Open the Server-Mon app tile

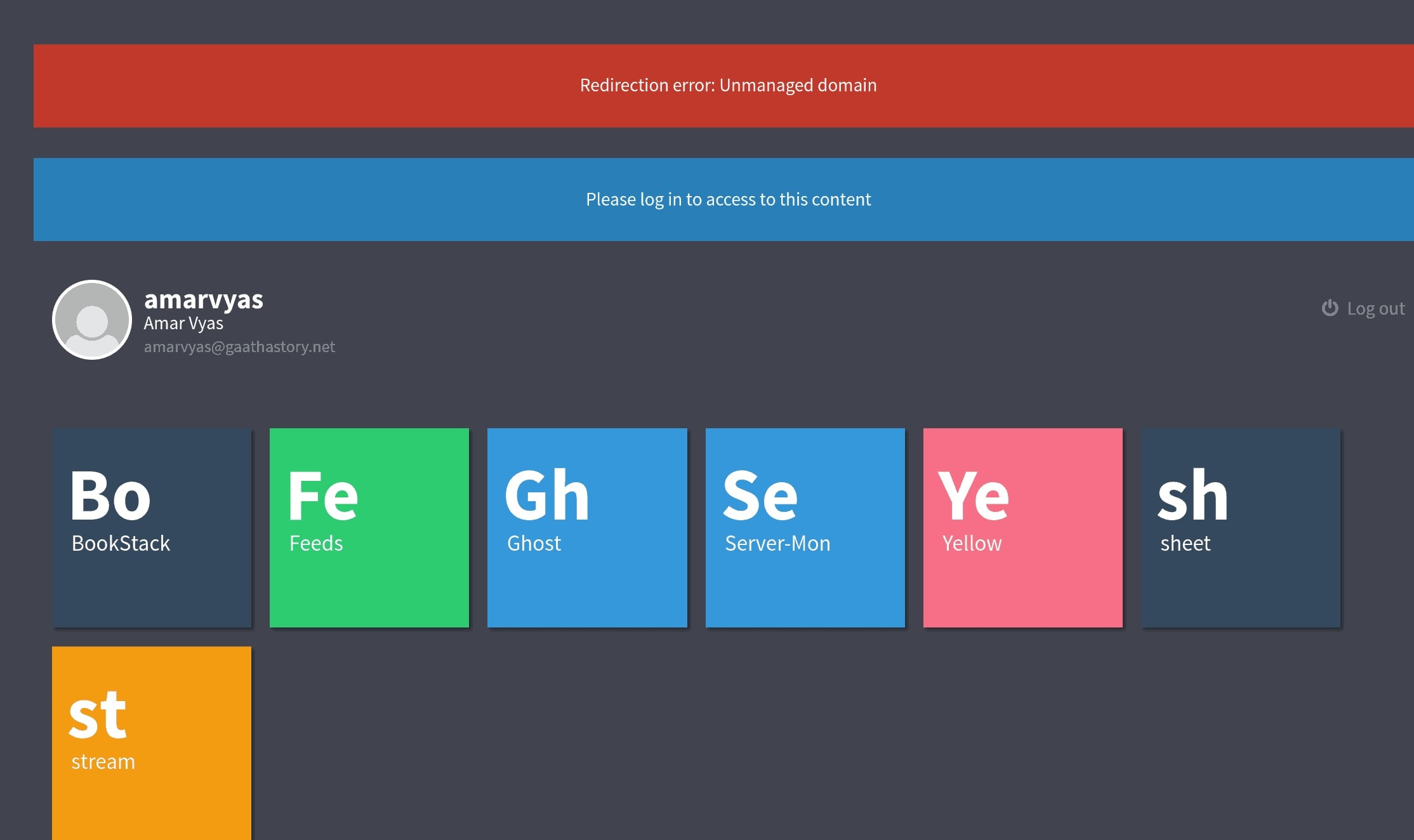[x=805, y=528]
